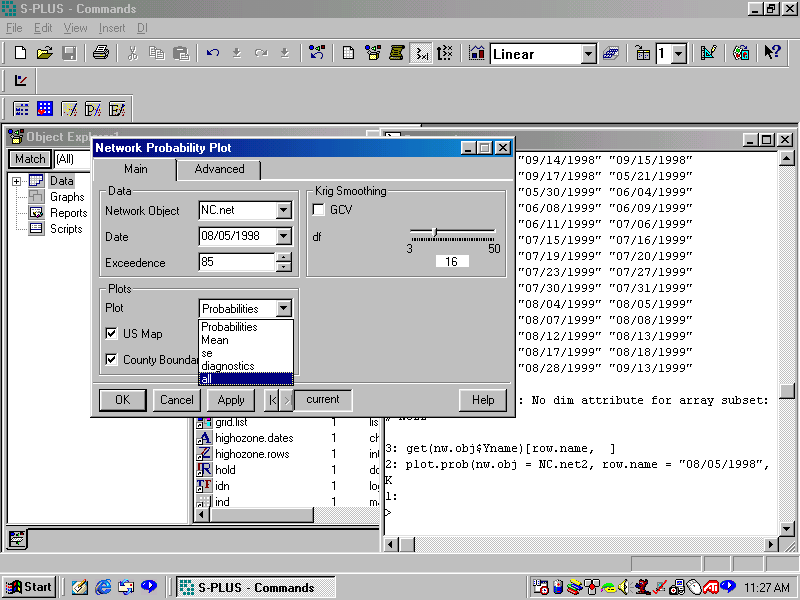Viewport: 800px width, 600px height.
Task: Expand the Data tree node
Action: 16,181
